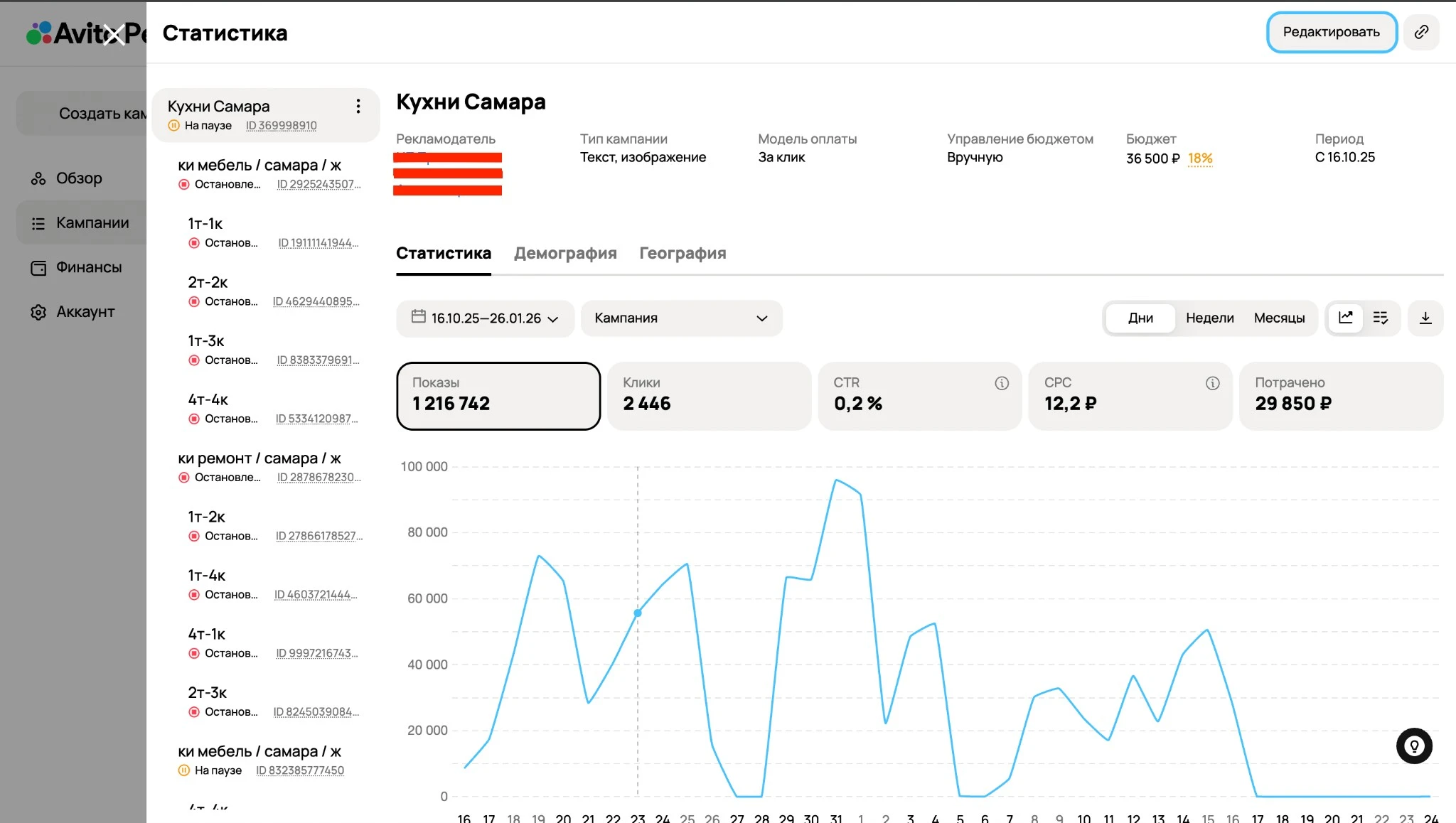Click the Редактировать button
The image size is (1456, 823).
click(1331, 32)
